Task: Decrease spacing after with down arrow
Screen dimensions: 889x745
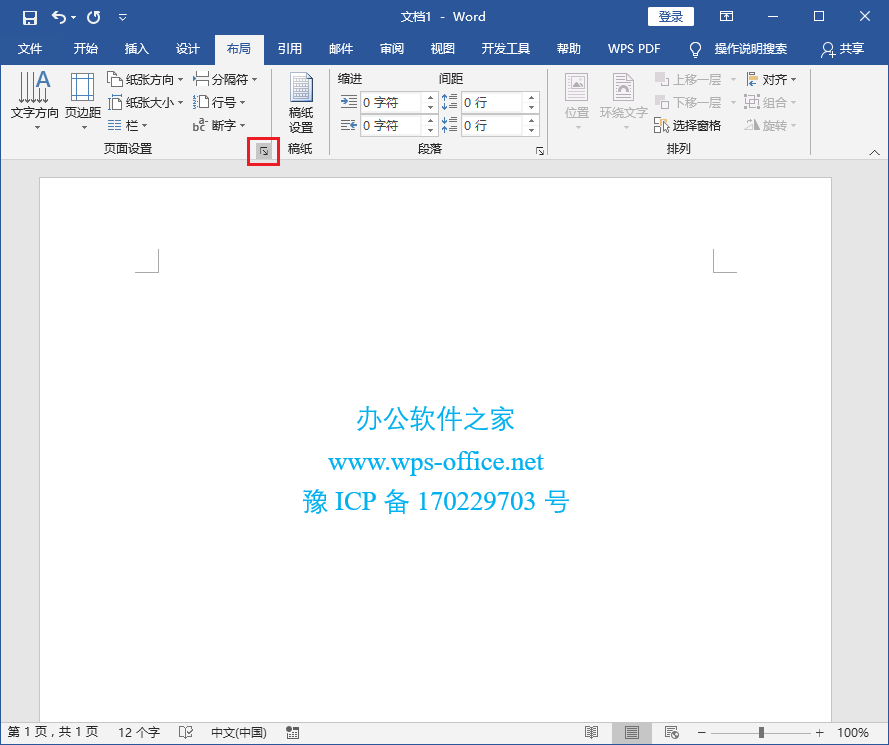Action: 531,130
